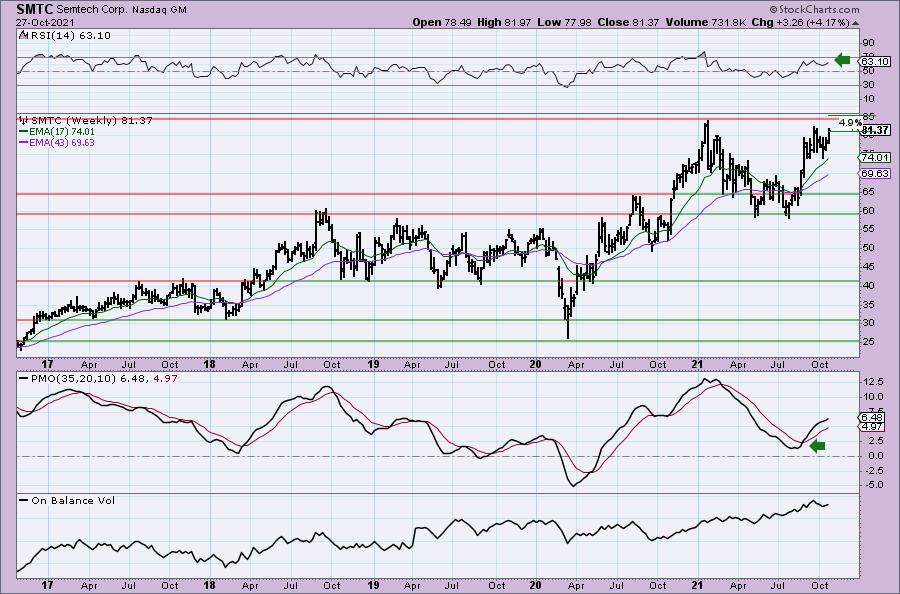Click the 74.01 EMA tag on right axis
This screenshot has height=594, width=900.
tap(875, 157)
